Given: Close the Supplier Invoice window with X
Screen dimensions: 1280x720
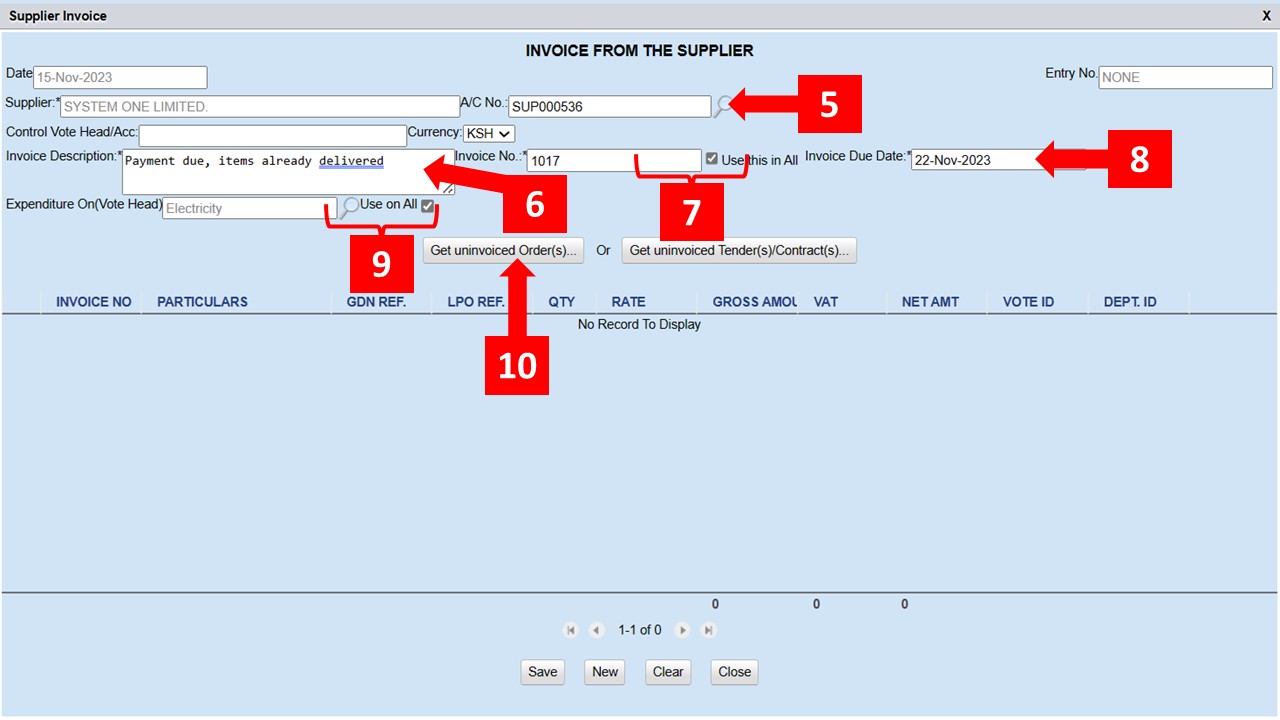Looking at the screenshot, I should (x=1266, y=16).
